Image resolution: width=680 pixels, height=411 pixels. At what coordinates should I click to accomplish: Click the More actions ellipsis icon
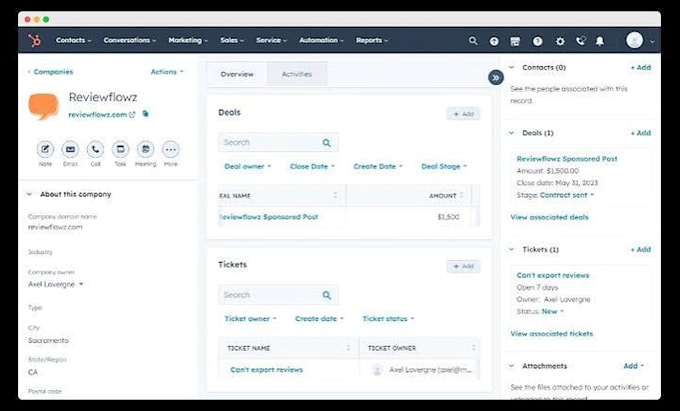(171, 150)
